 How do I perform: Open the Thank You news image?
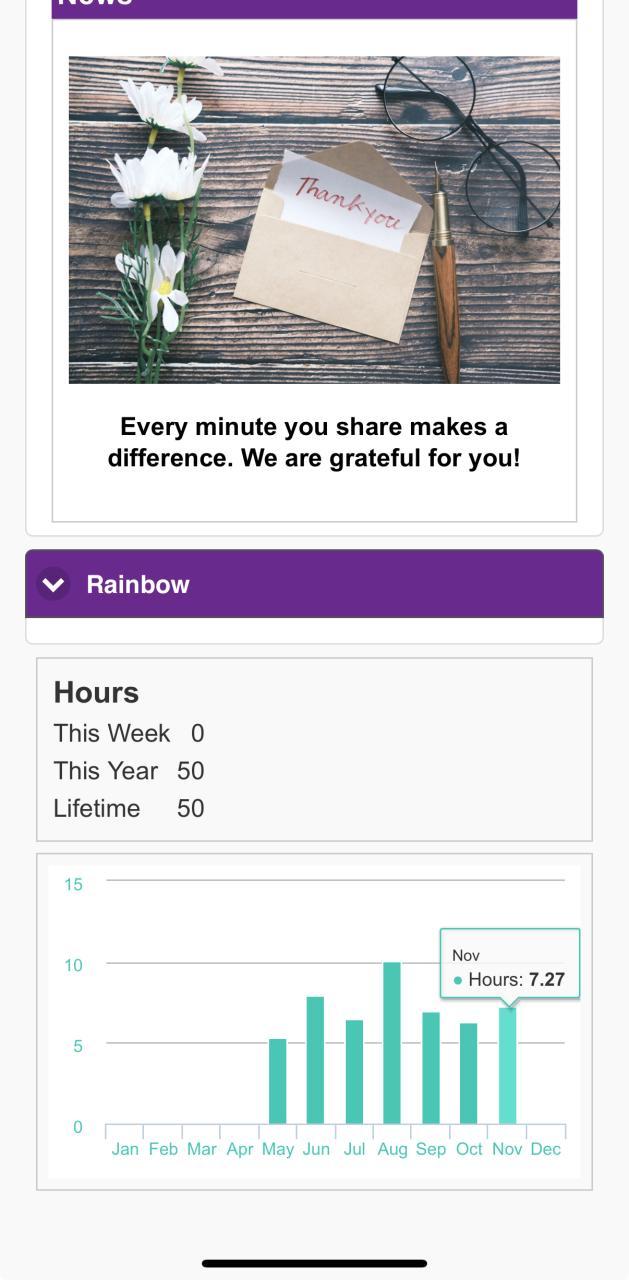314,220
